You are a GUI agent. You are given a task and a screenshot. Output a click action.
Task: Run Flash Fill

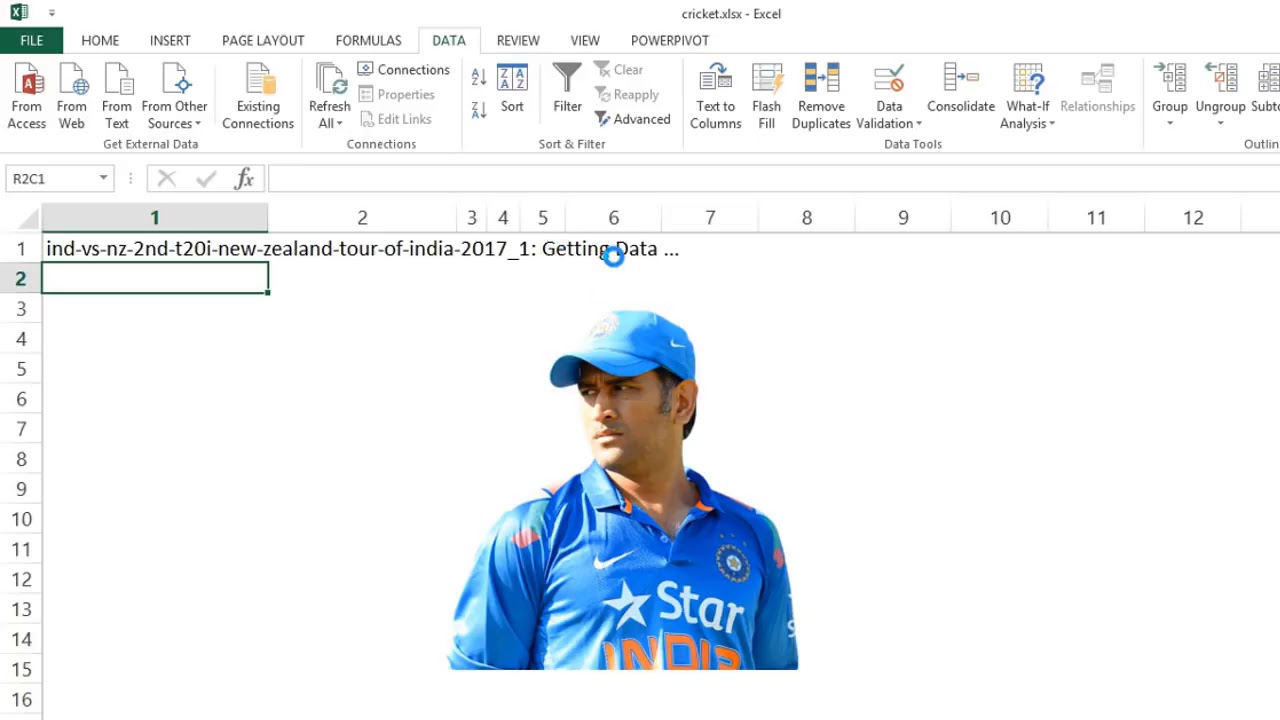point(767,96)
